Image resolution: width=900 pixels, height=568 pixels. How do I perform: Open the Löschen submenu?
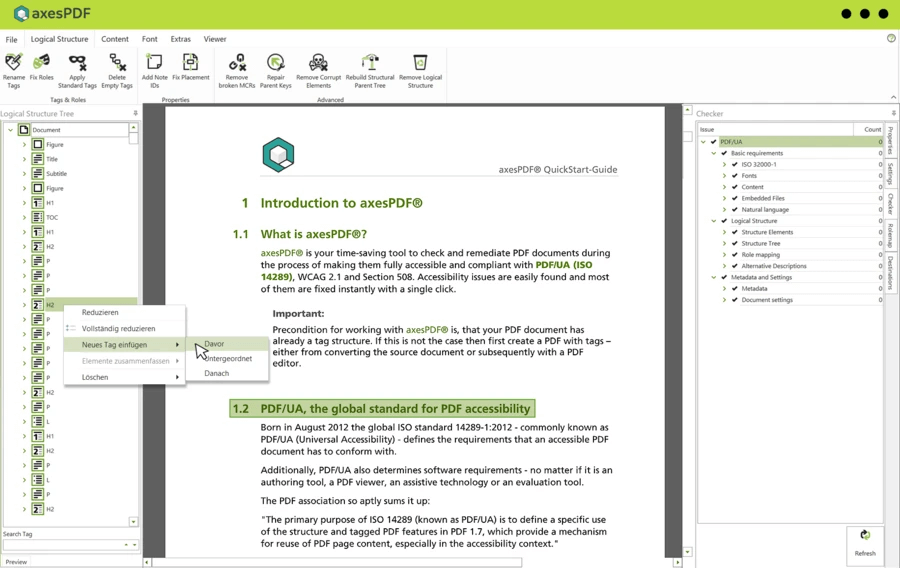[x=125, y=377]
